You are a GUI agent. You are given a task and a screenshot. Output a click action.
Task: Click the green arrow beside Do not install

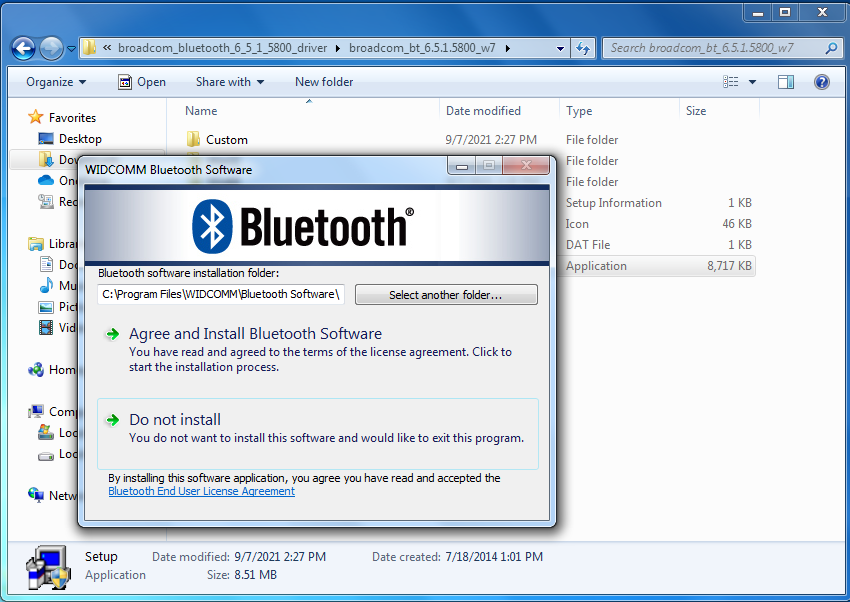point(112,420)
